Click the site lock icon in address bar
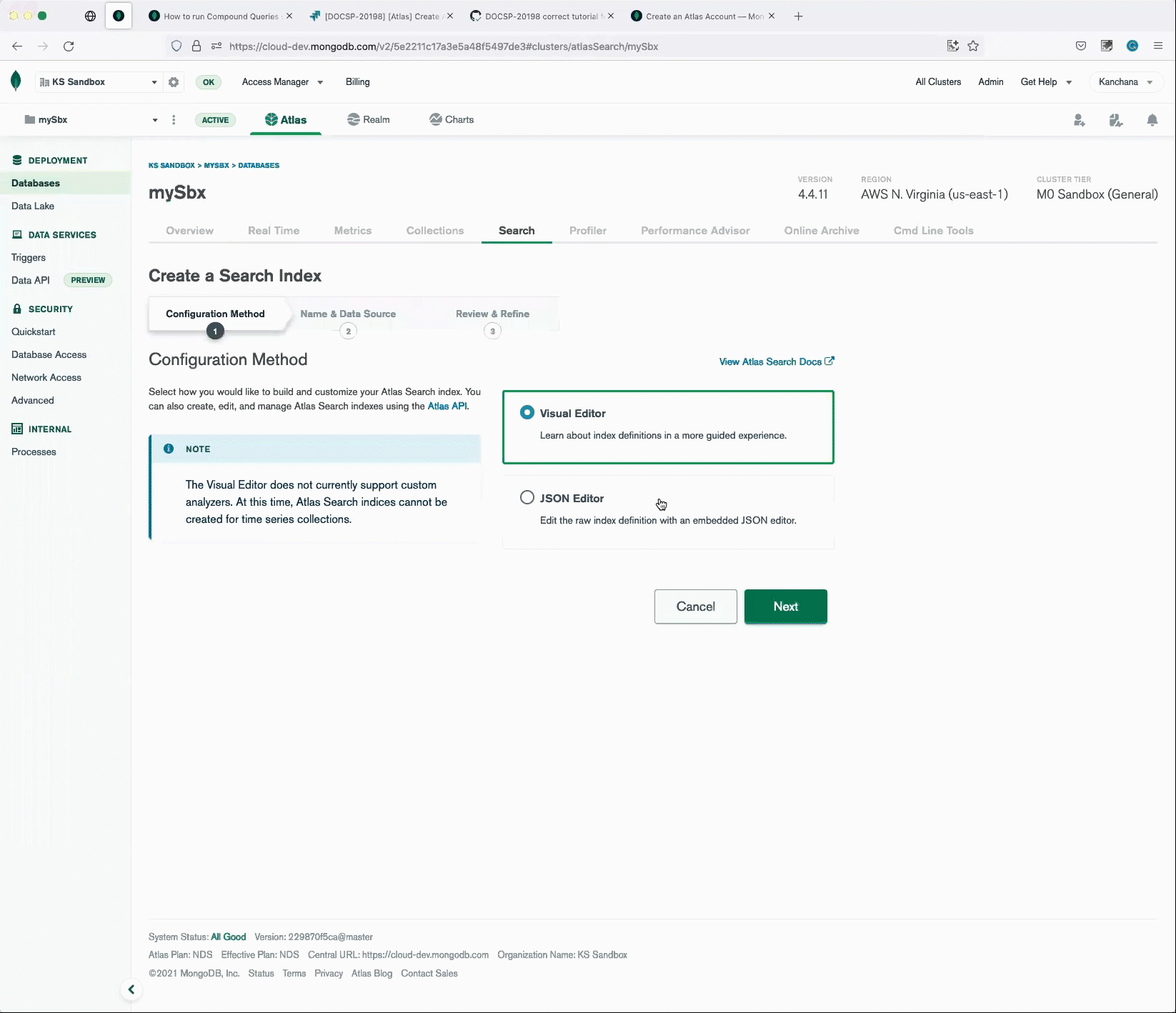The image size is (1176, 1013). tap(196, 46)
